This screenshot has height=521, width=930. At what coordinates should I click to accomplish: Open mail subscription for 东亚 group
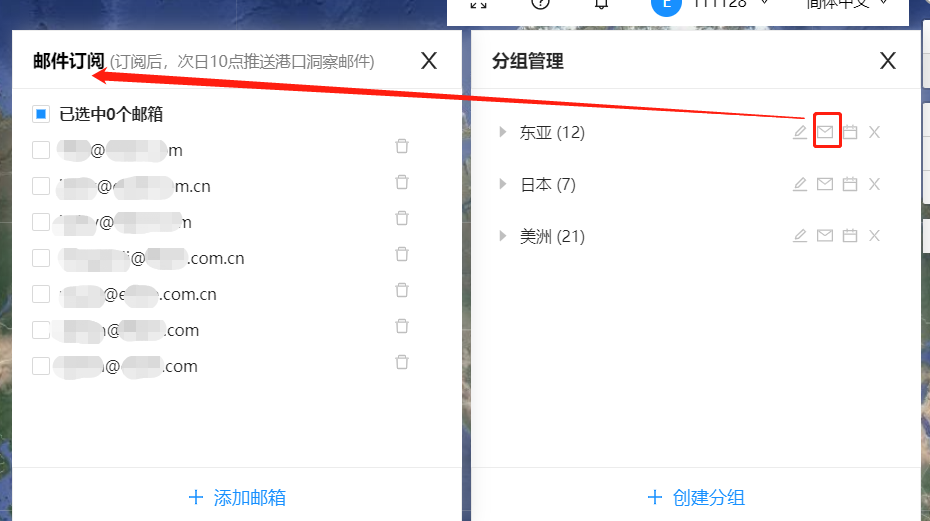coord(825,132)
